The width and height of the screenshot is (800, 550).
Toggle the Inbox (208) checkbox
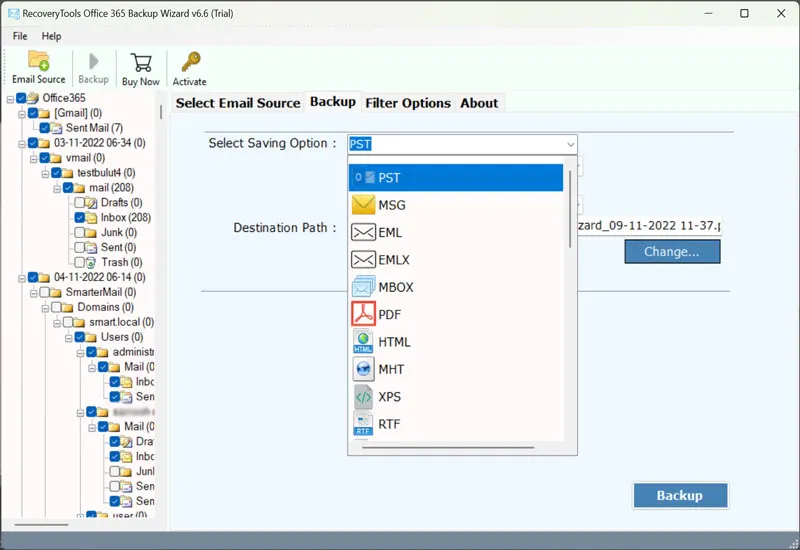coord(79,217)
